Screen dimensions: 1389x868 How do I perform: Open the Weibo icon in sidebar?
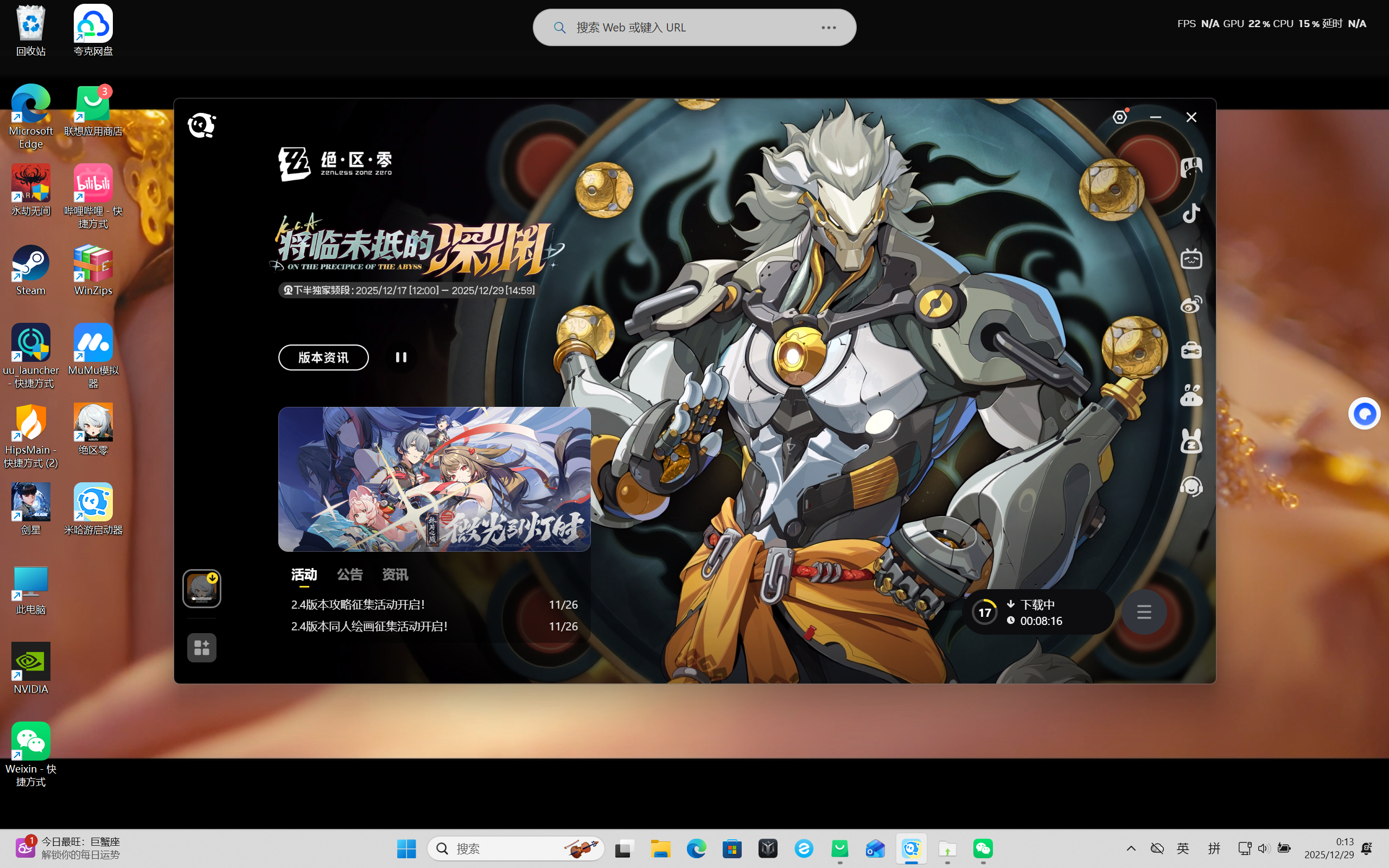(1191, 304)
